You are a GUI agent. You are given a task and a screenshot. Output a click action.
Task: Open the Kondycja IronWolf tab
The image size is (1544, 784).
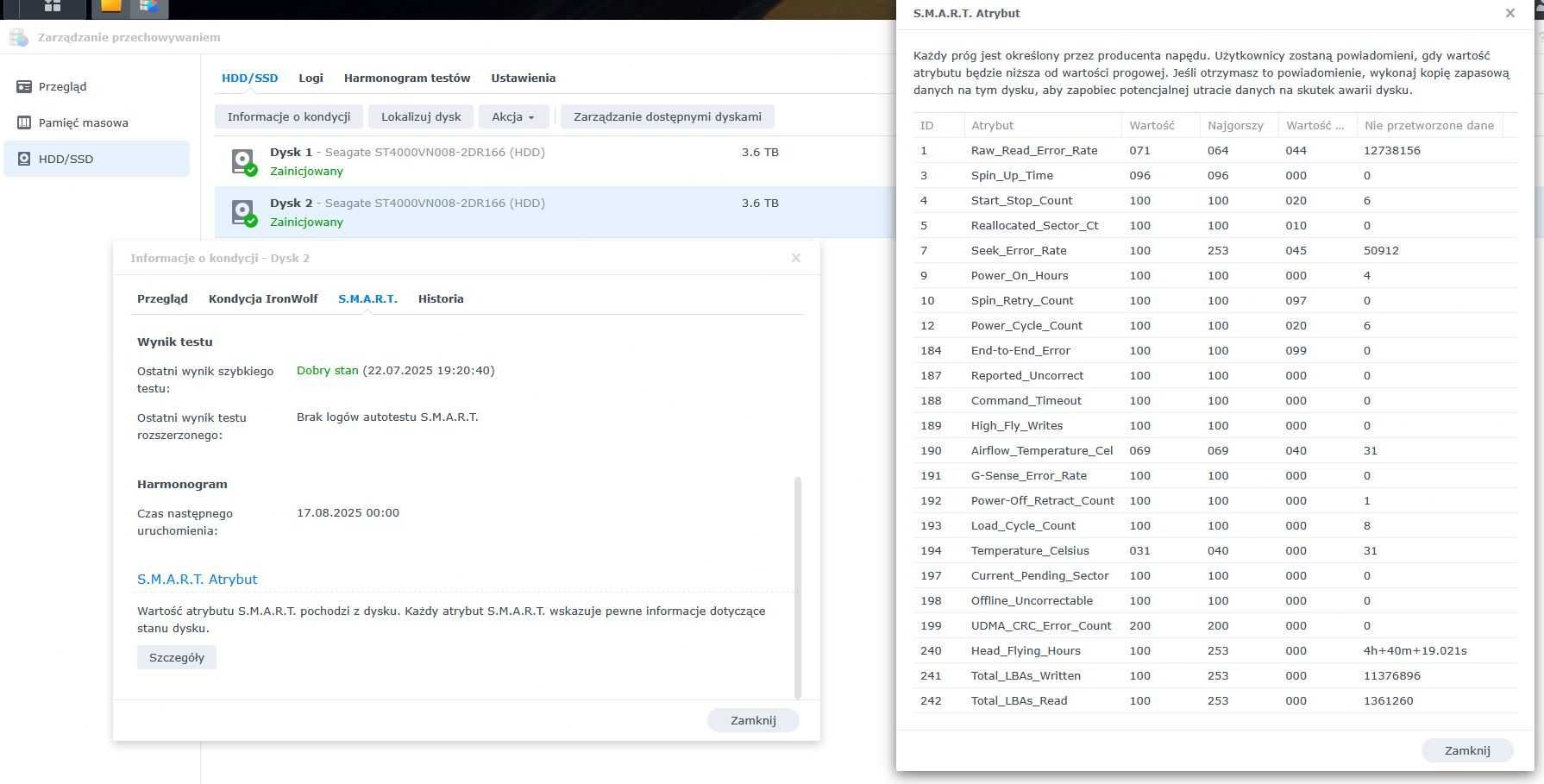[263, 298]
